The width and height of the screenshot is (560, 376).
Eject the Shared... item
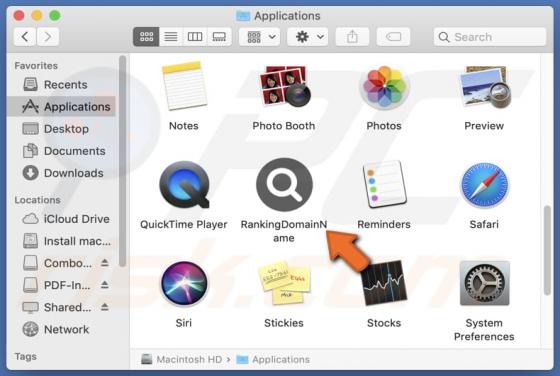coord(105,307)
